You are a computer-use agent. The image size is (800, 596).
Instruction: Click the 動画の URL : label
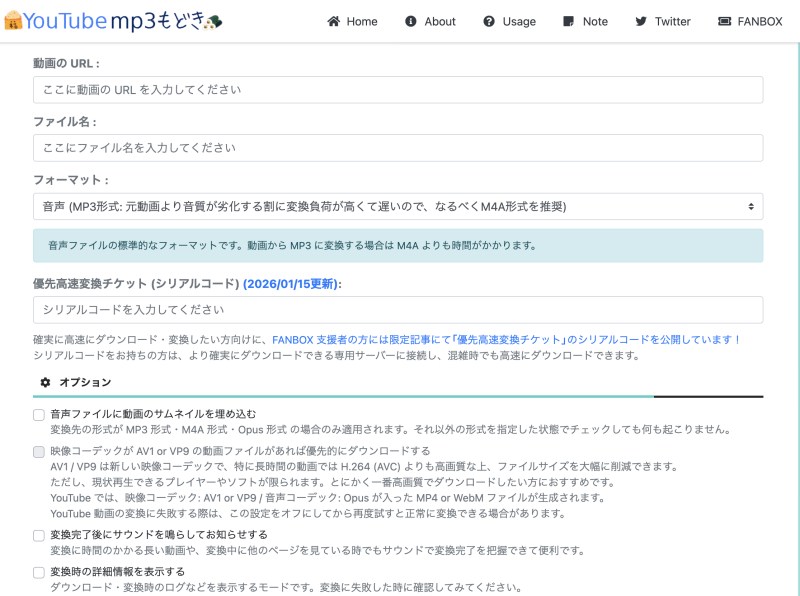pyautogui.click(x=66, y=63)
